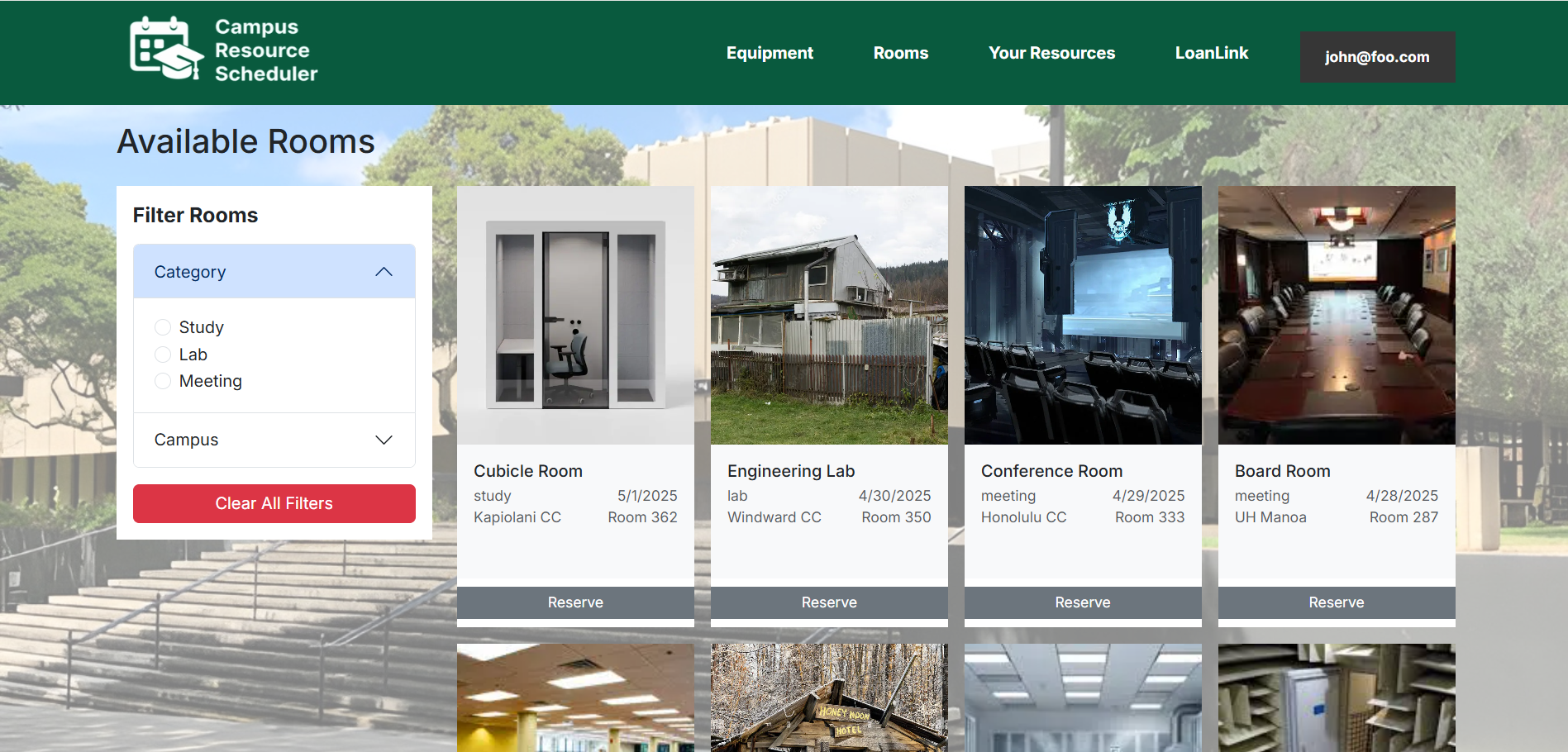1568x752 pixels.
Task: Select the Lab category radio button
Action: click(163, 355)
